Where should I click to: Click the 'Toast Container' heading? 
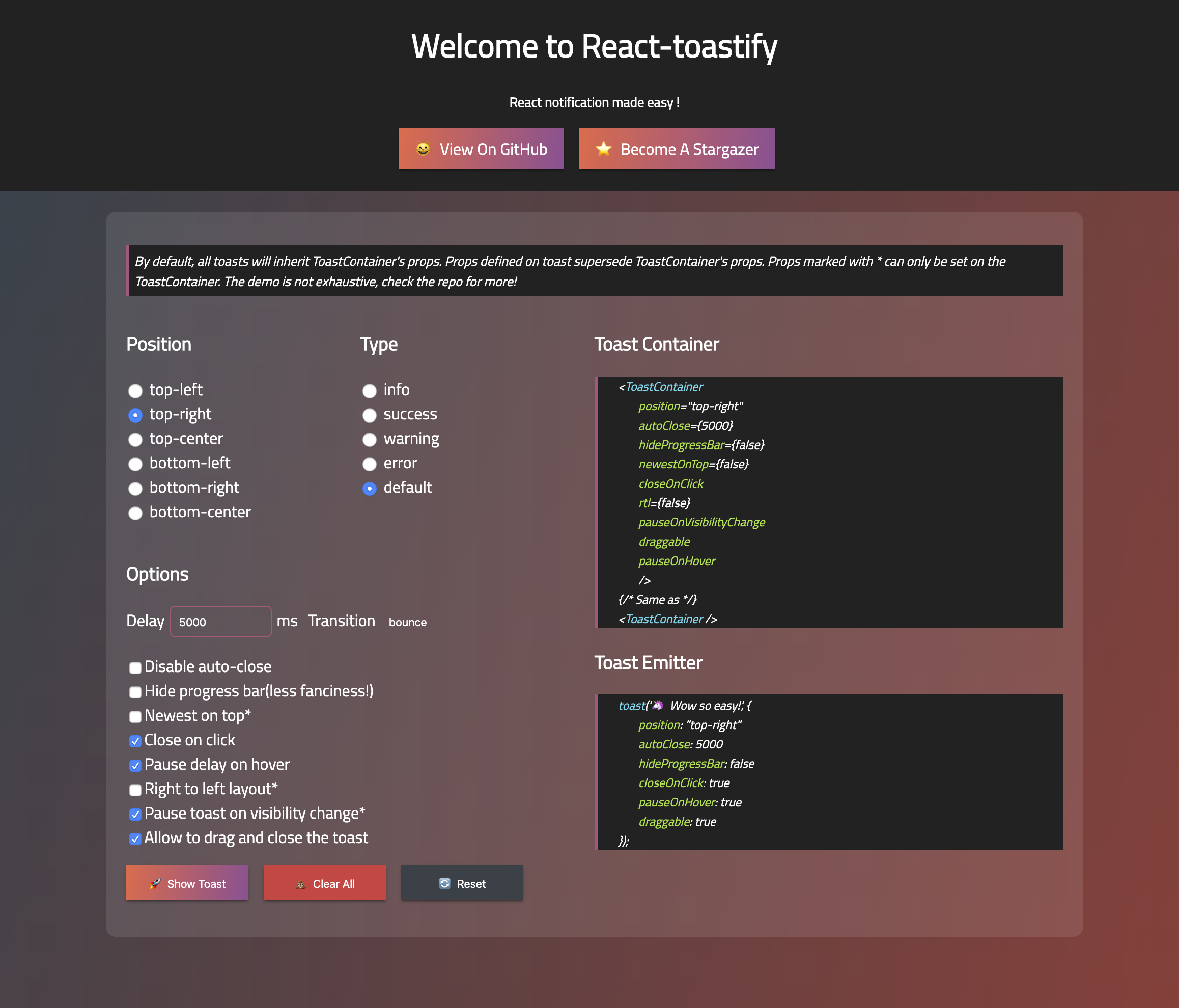coord(657,344)
